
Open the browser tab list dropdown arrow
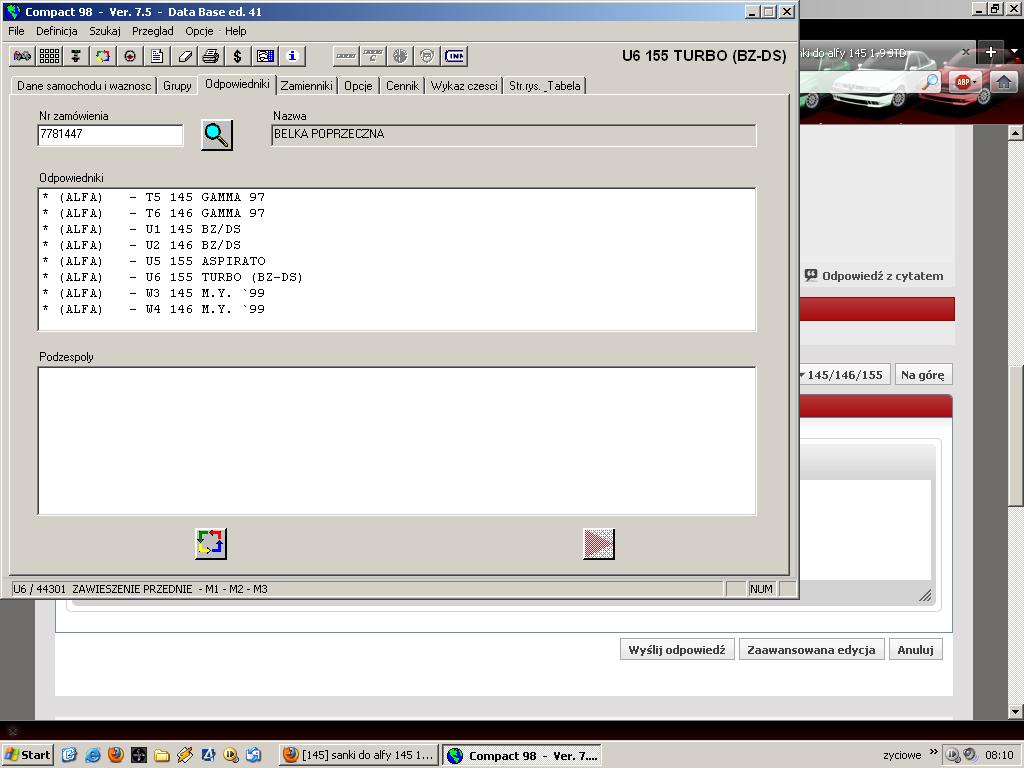point(1014,51)
